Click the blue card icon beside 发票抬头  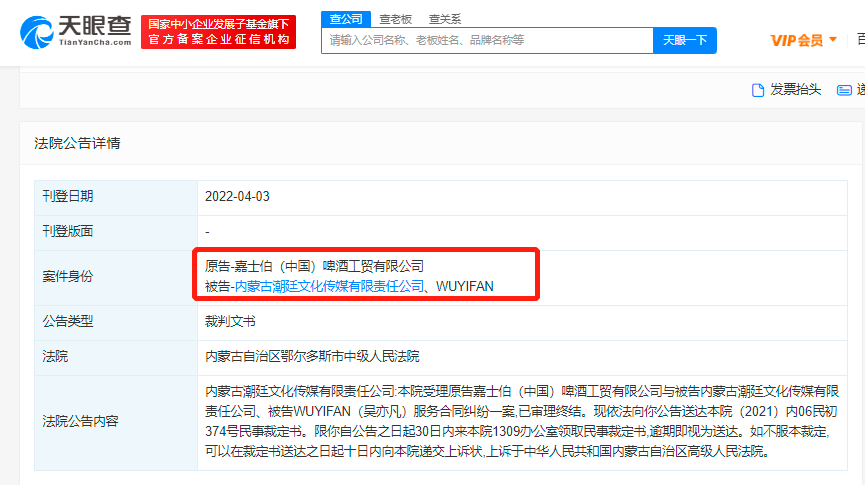click(844, 90)
